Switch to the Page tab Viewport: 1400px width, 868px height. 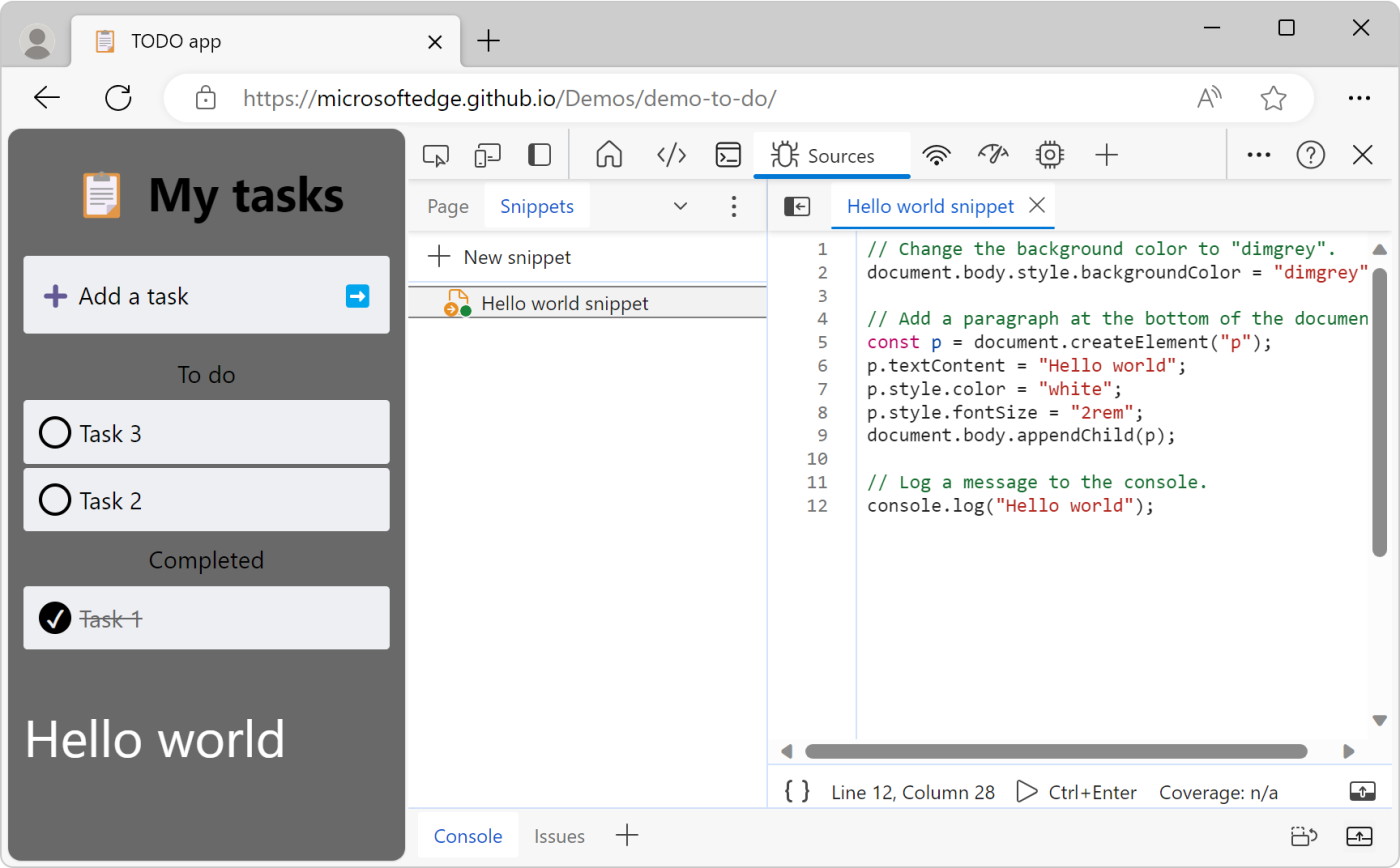click(446, 206)
